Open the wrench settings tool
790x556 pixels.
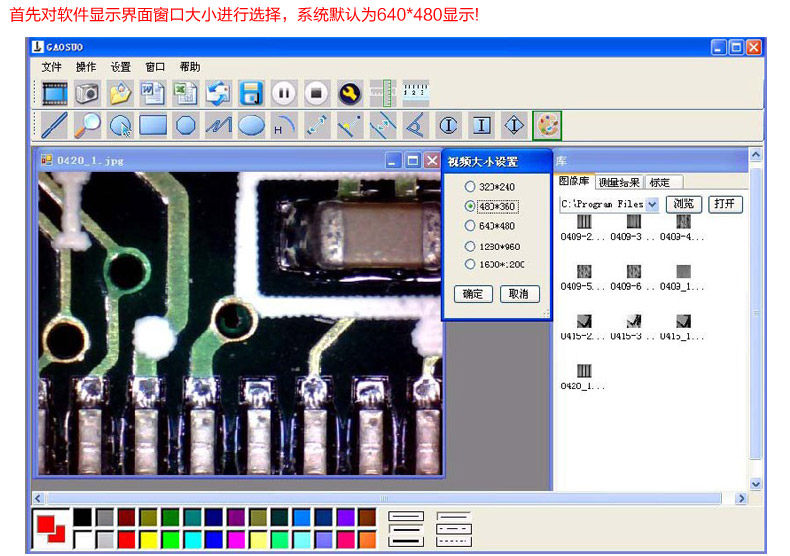point(350,93)
